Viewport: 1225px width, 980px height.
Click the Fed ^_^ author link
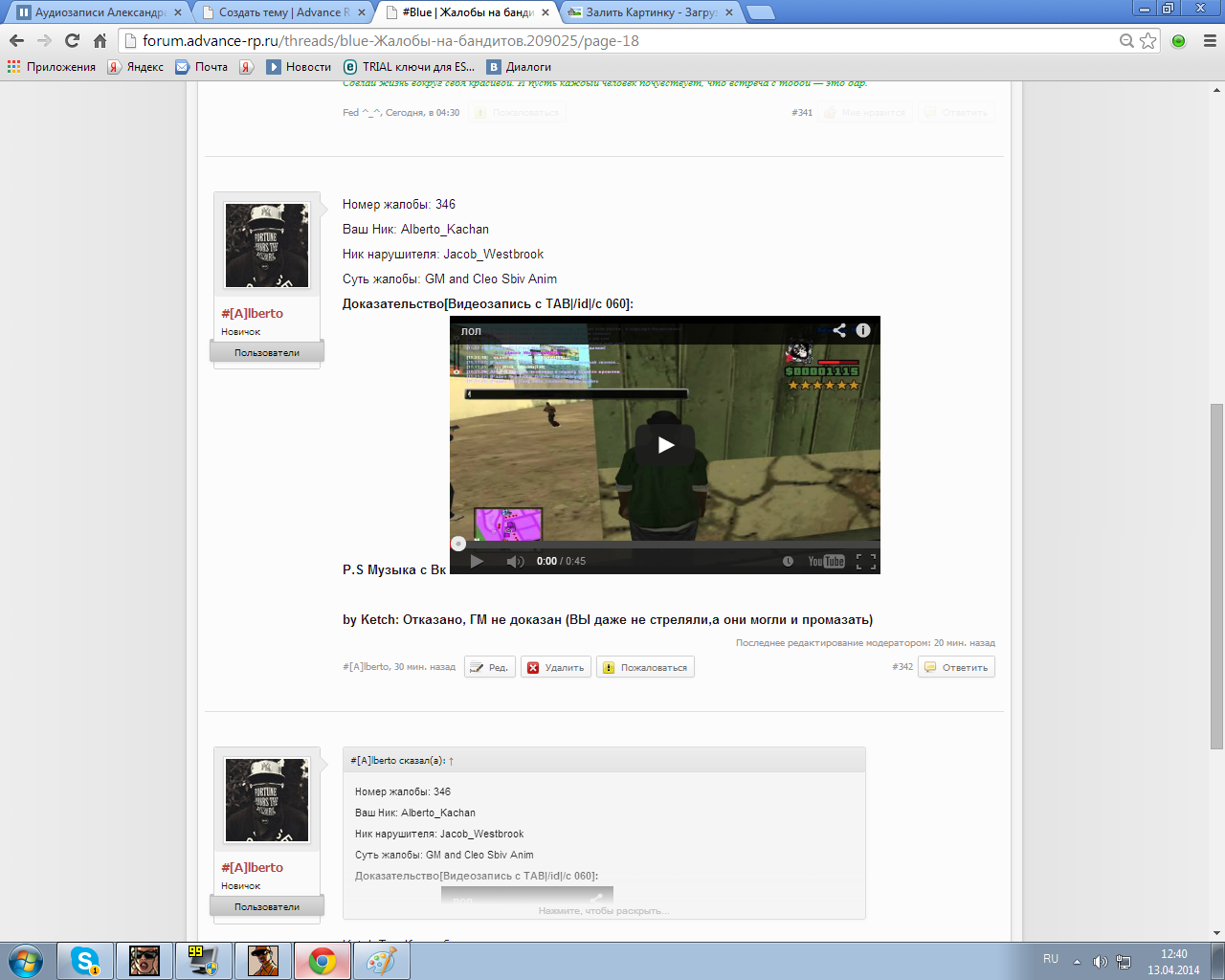click(362, 112)
